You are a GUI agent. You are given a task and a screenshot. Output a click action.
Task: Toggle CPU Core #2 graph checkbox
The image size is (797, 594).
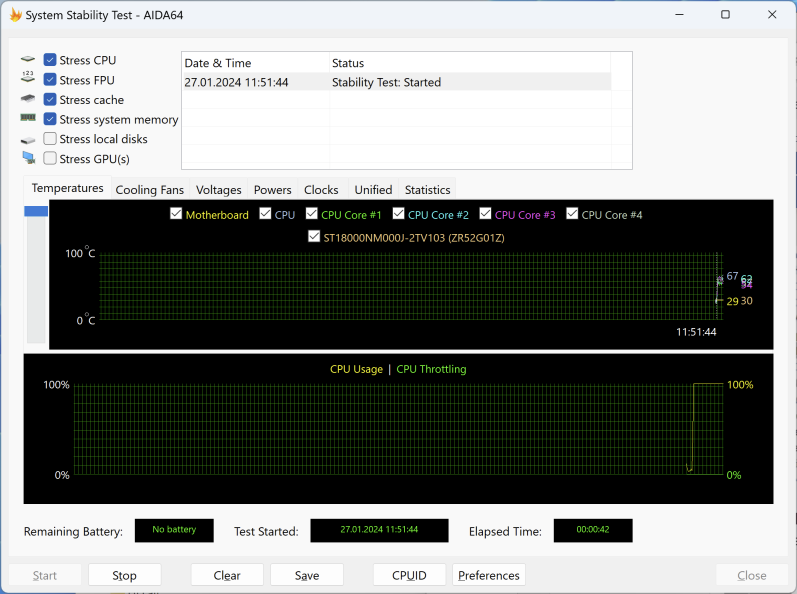(x=398, y=213)
